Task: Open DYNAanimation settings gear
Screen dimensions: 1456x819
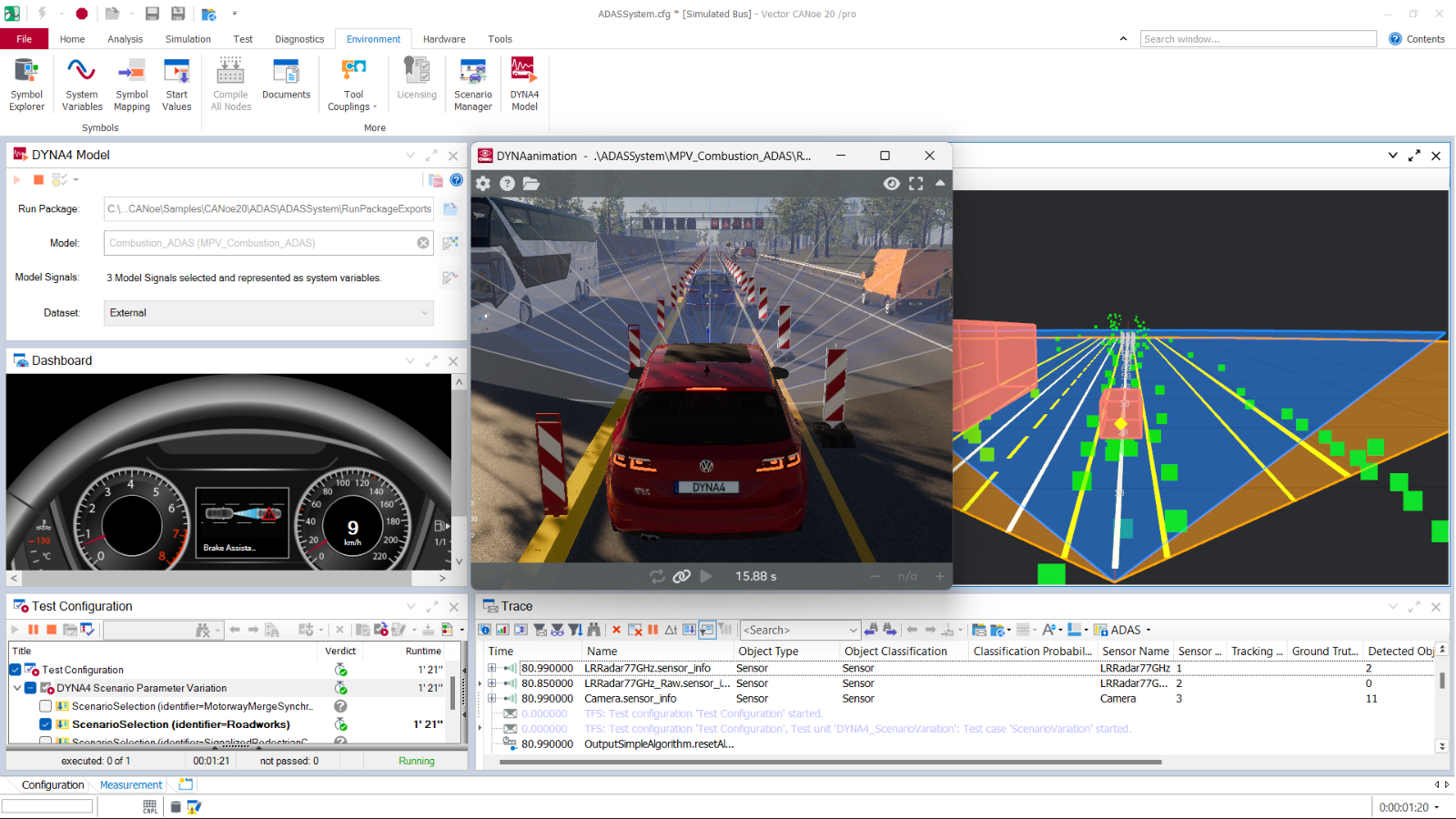Action: click(483, 183)
